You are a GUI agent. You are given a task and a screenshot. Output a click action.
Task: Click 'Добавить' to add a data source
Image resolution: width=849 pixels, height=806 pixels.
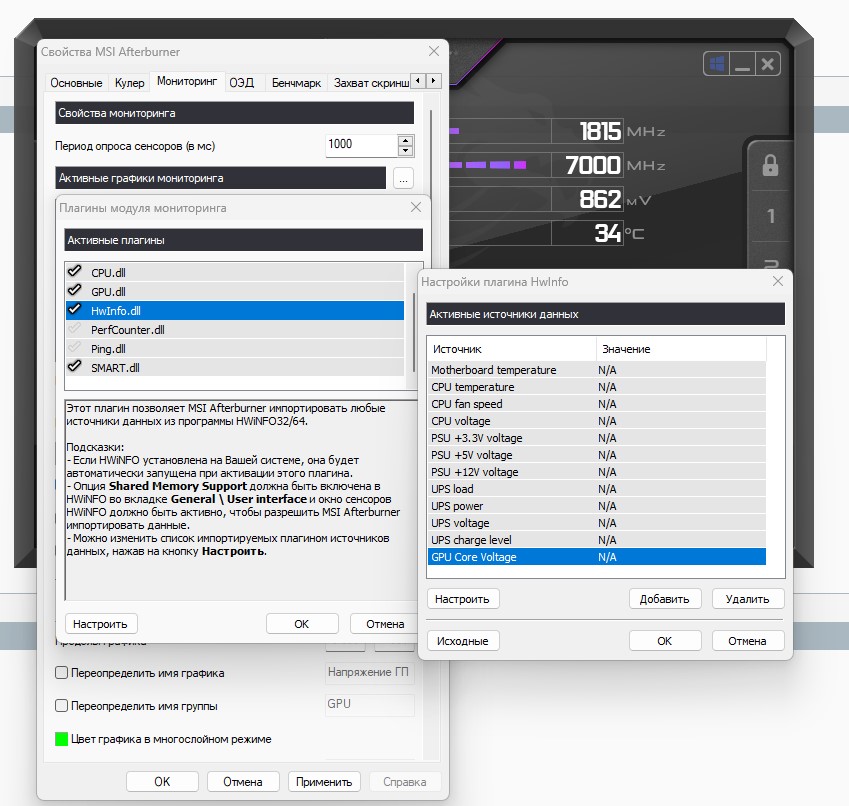(664, 599)
